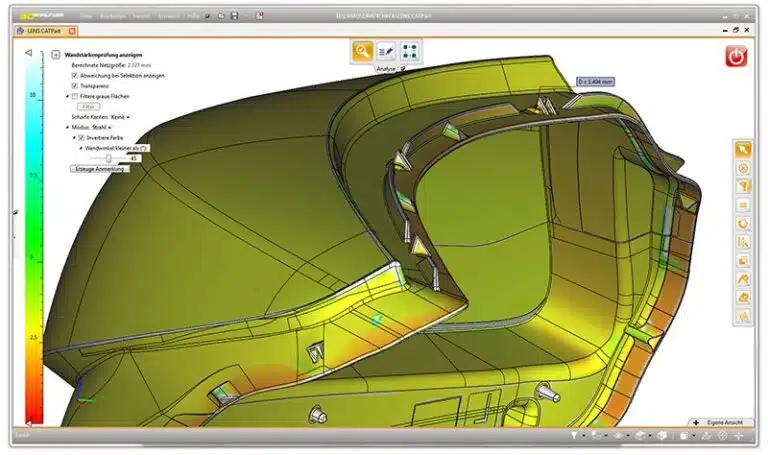Enable 'Filtere graue Flächen' checkbox

[x=75, y=95]
